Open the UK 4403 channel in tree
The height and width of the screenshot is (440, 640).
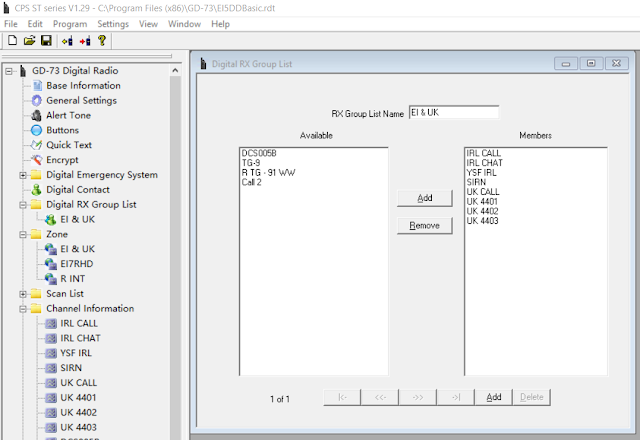[x=78, y=427]
